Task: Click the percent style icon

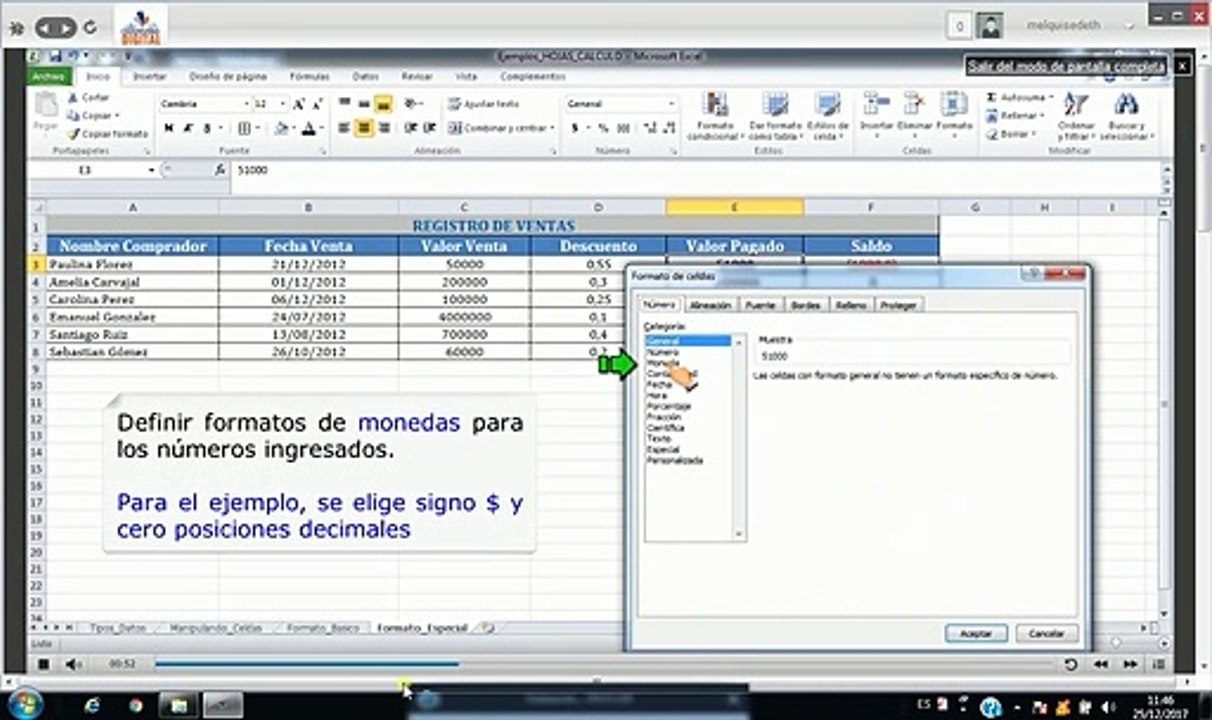Action: tap(604, 128)
